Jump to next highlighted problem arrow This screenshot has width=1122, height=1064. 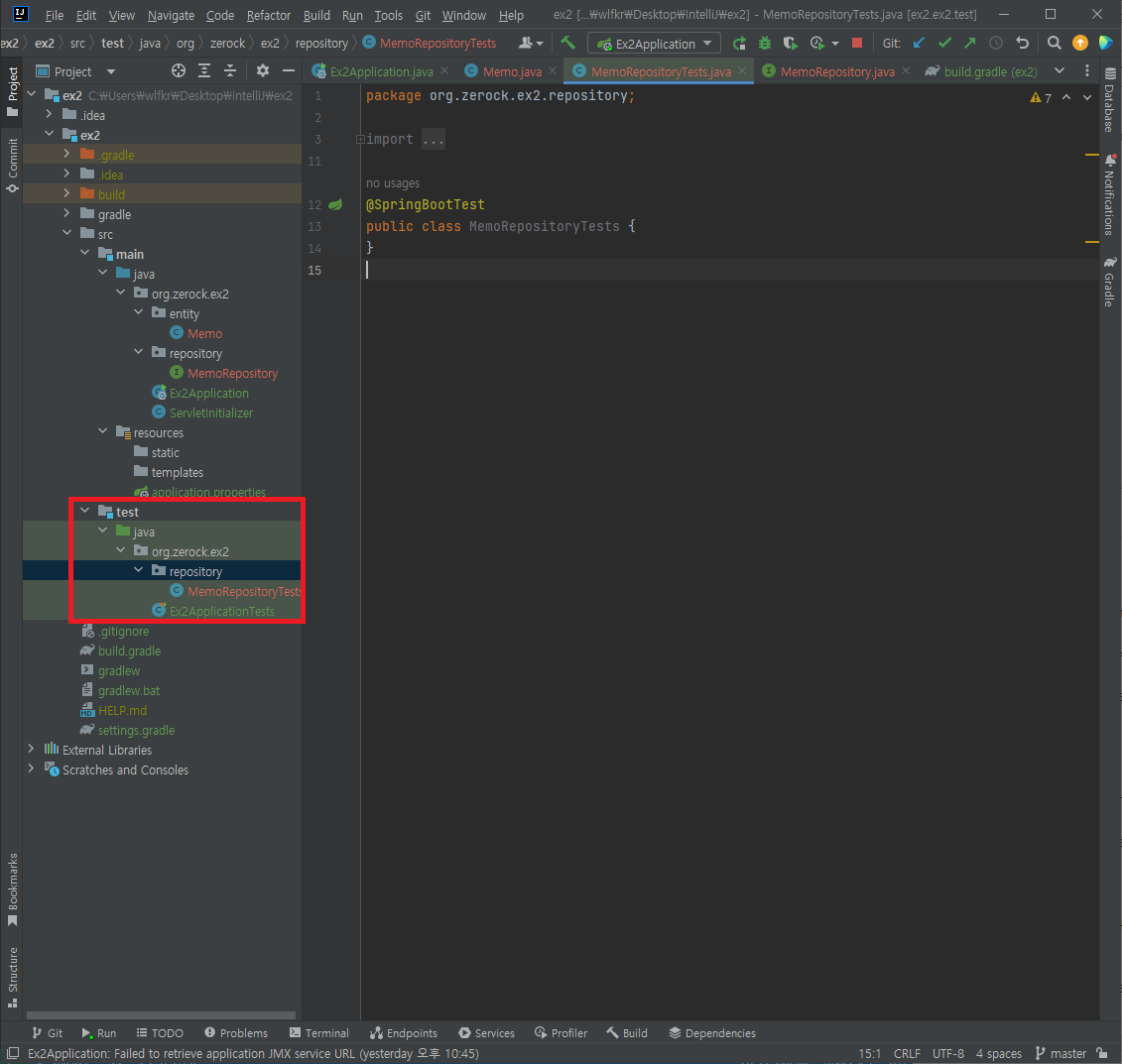pyautogui.click(x=1087, y=97)
